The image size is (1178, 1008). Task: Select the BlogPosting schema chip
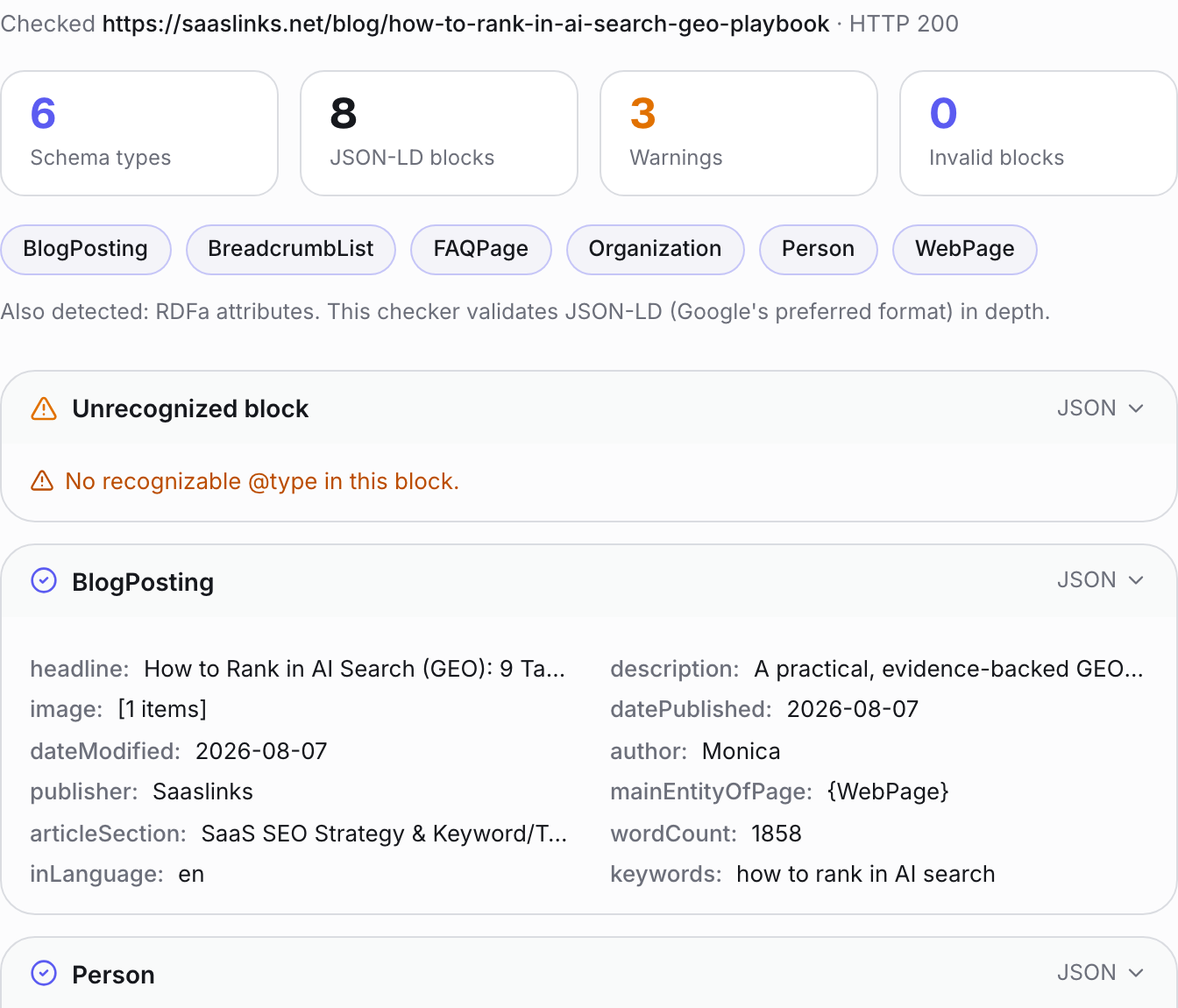(x=86, y=249)
